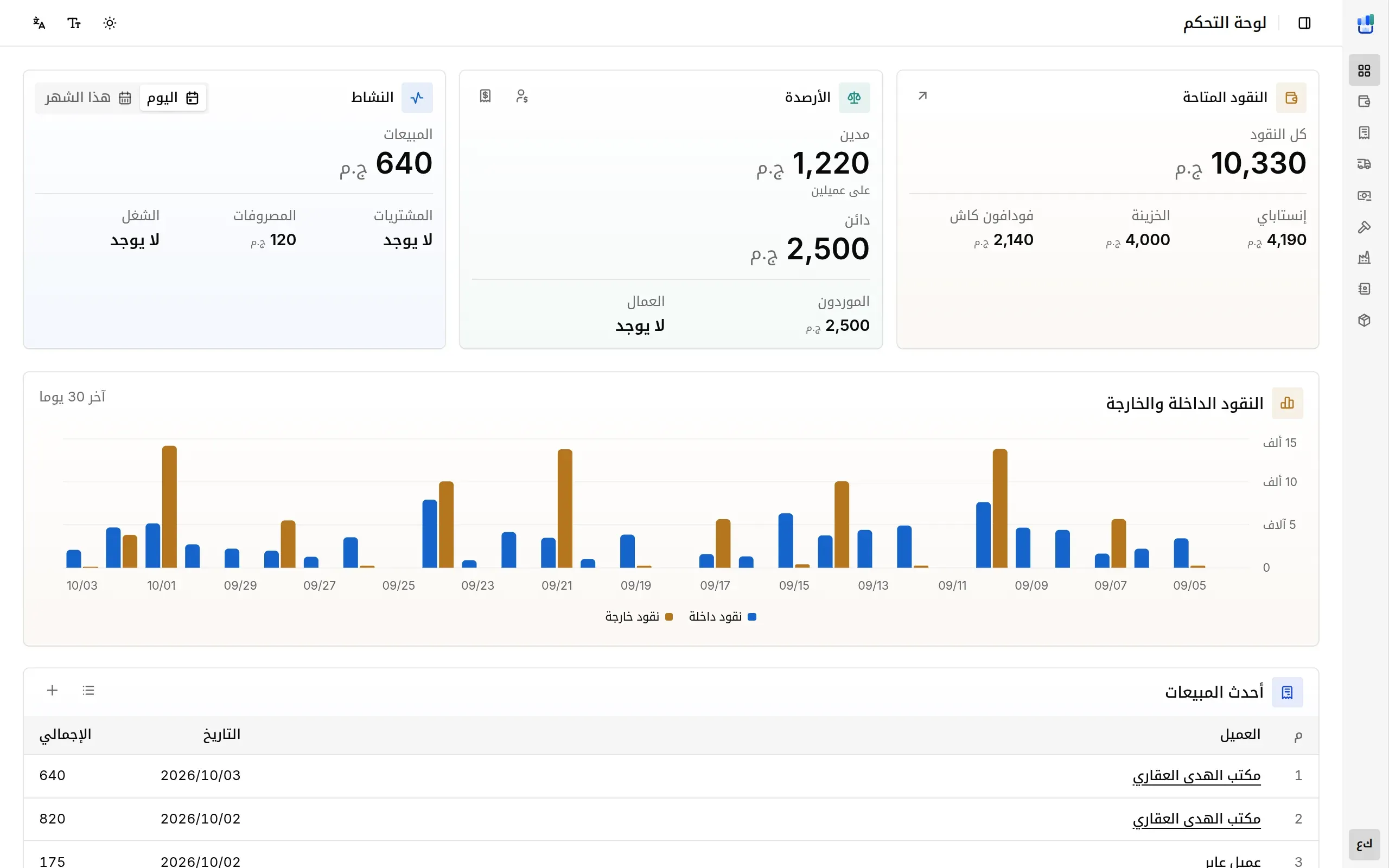
Task: Open the contacts book icon in sidebar
Action: [1363, 289]
